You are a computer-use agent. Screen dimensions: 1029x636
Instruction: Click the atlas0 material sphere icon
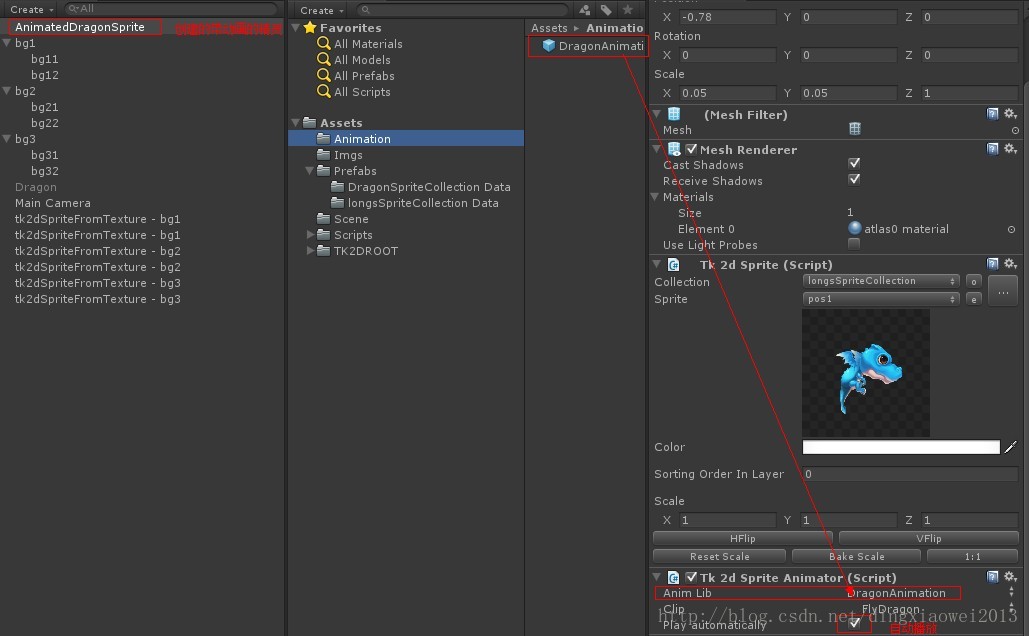[x=854, y=228]
